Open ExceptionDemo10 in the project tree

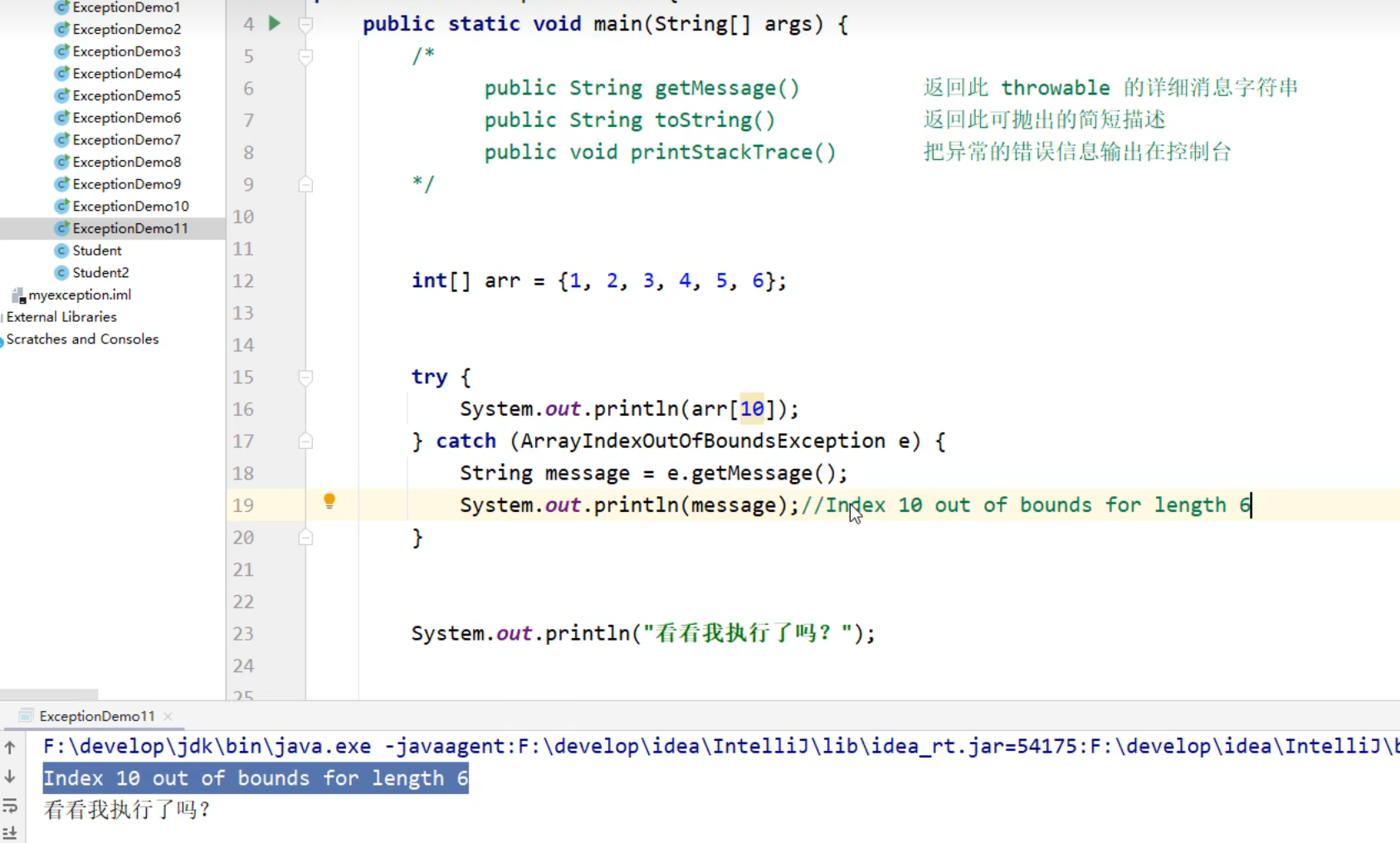[130, 207]
